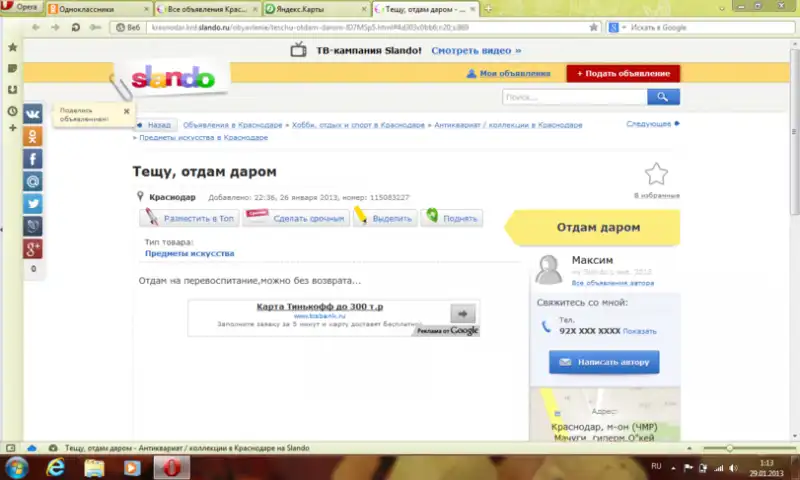
Task: Expand 'Следующее' next ad link
Action: (x=651, y=124)
